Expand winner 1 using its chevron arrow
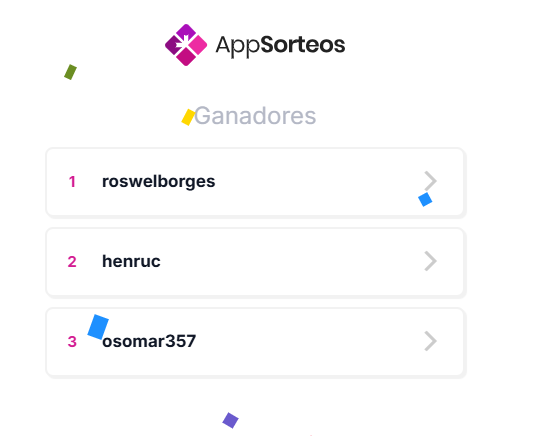This screenshot has width=540, height=436. (430, 181)
